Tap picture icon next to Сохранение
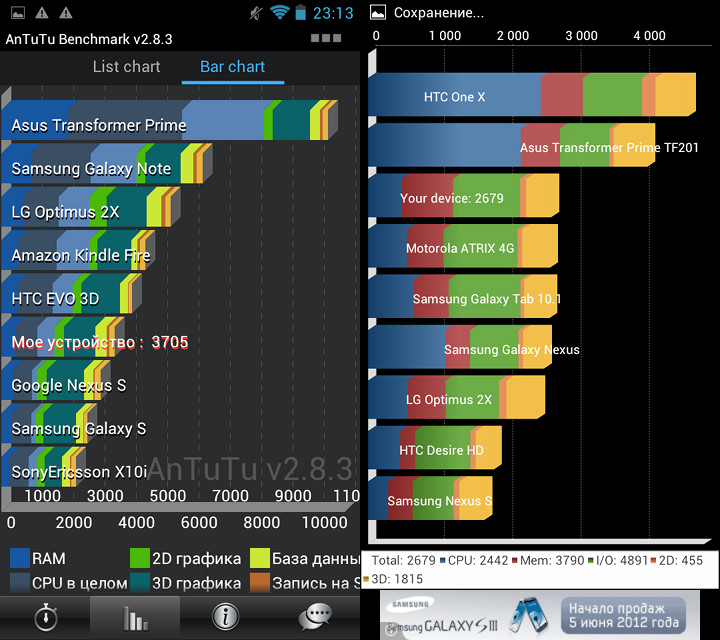 coord(378,12)
